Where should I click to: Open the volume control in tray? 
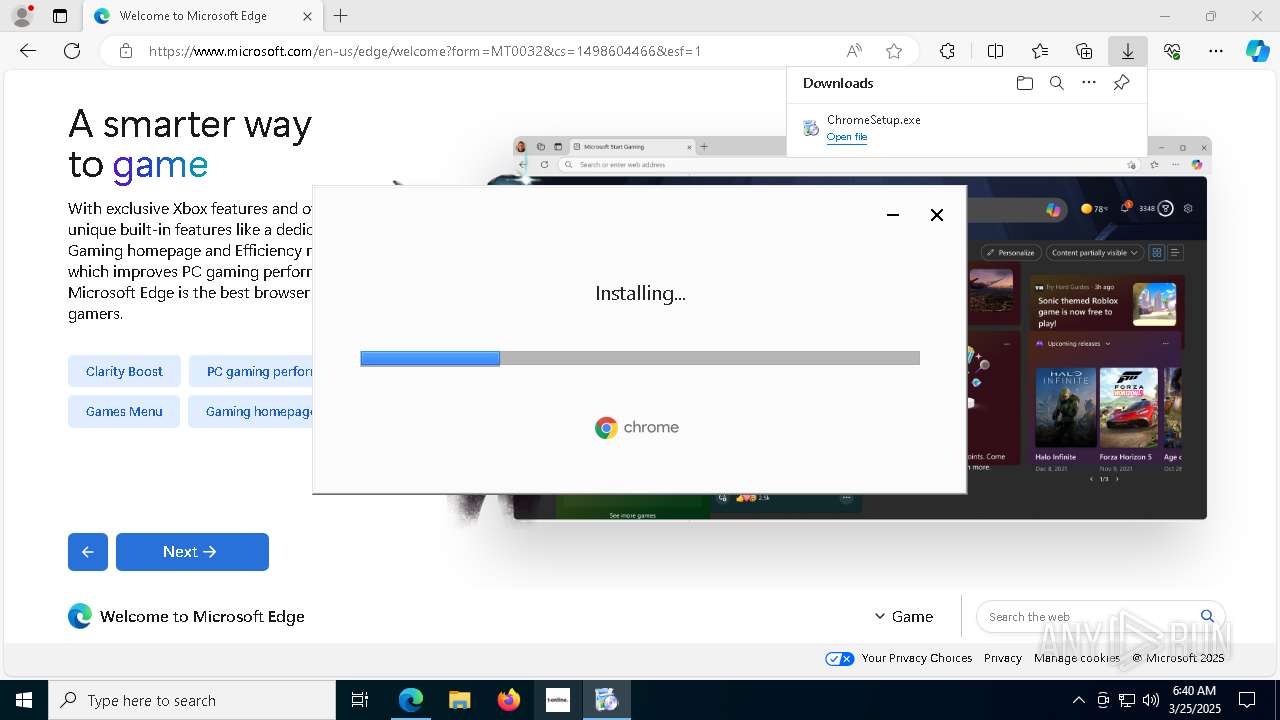pyautogui.click(x=1150, y=700)
